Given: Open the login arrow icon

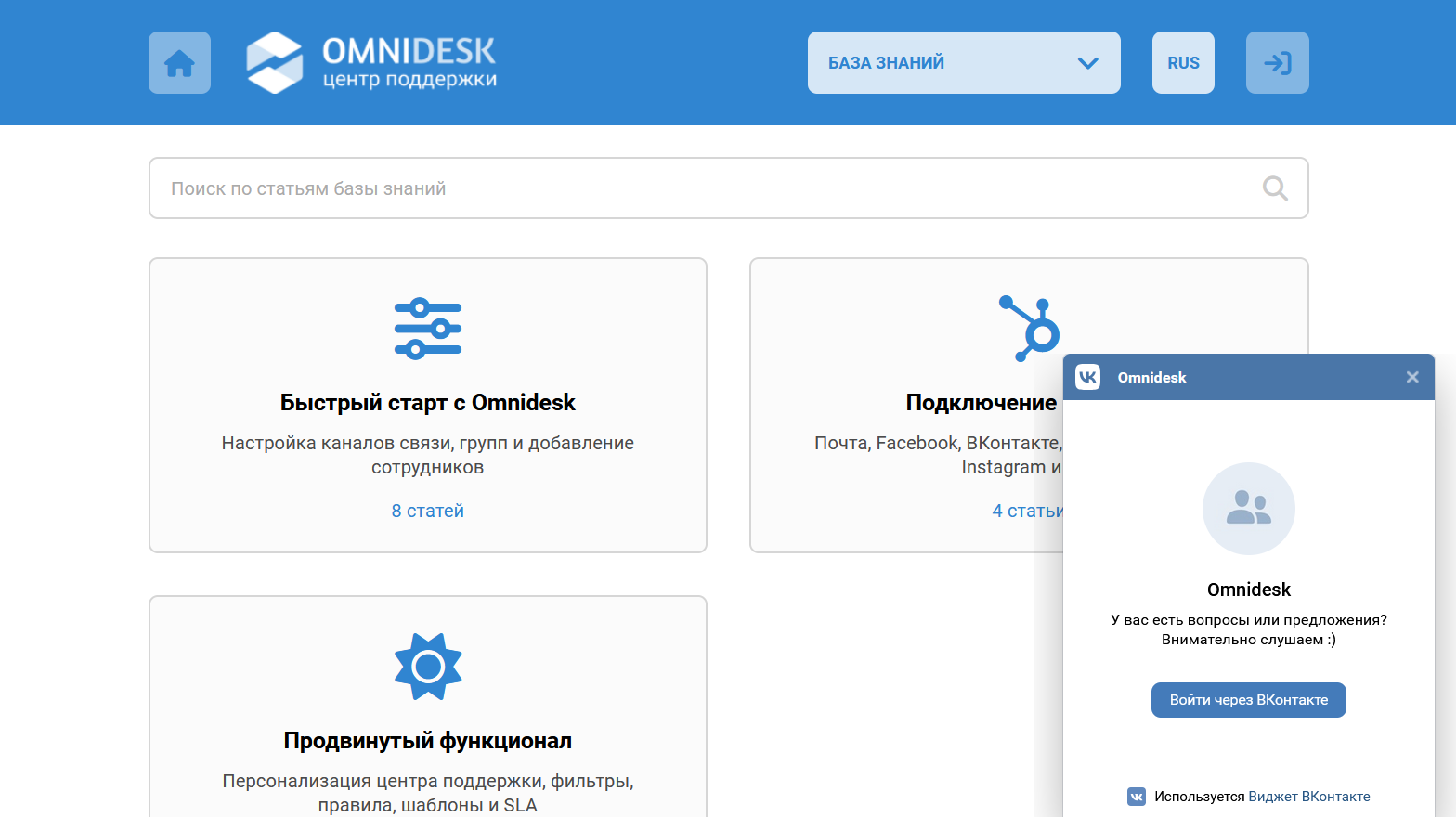Looking at the screenshot, I should pyautogui.click(x=1277, y=63).
